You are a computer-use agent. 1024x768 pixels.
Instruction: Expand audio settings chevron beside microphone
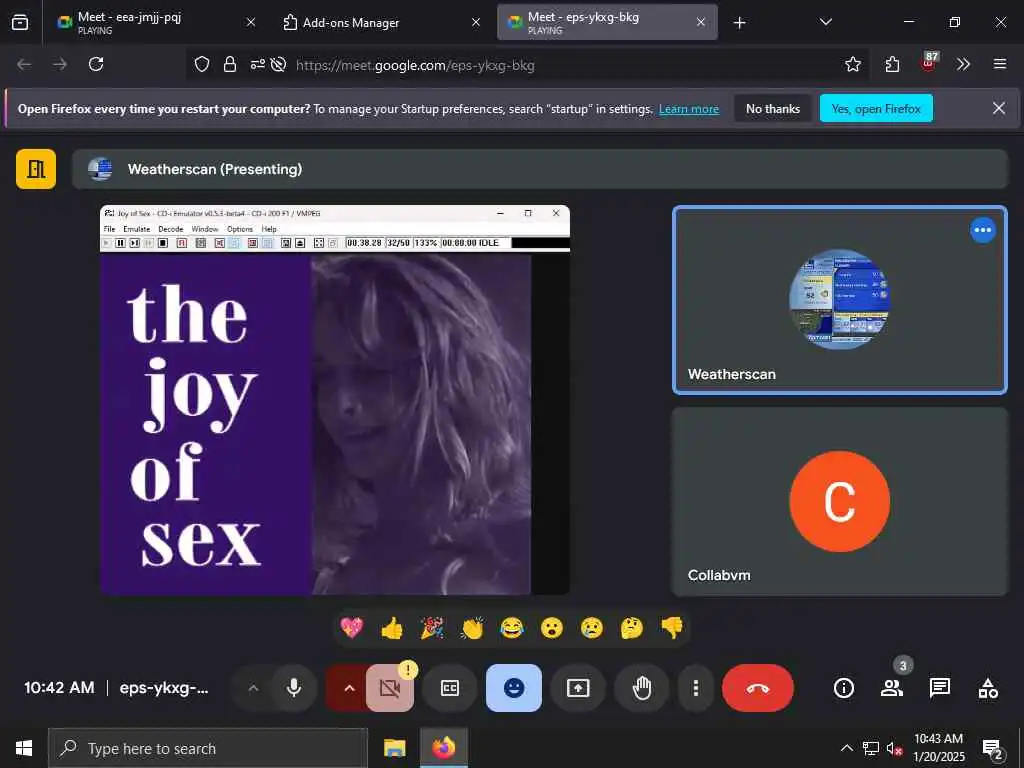pyautogui.click(x=253, y=688)
